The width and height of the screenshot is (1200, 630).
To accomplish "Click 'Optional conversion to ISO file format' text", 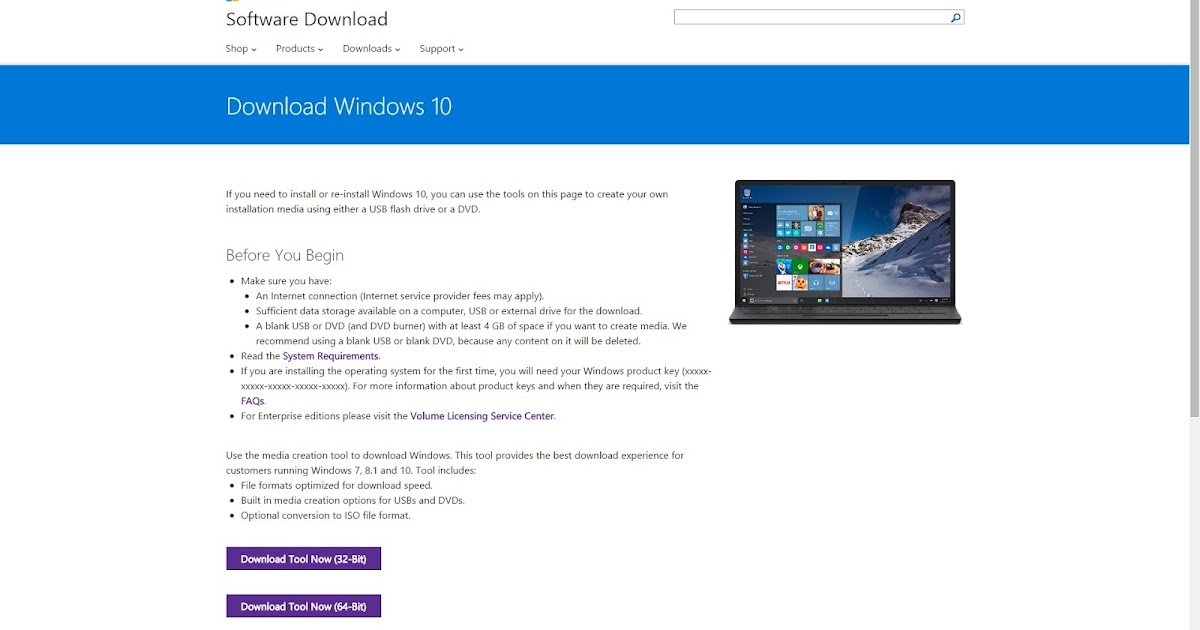I will pyautogui.click(x=326, y=515).
